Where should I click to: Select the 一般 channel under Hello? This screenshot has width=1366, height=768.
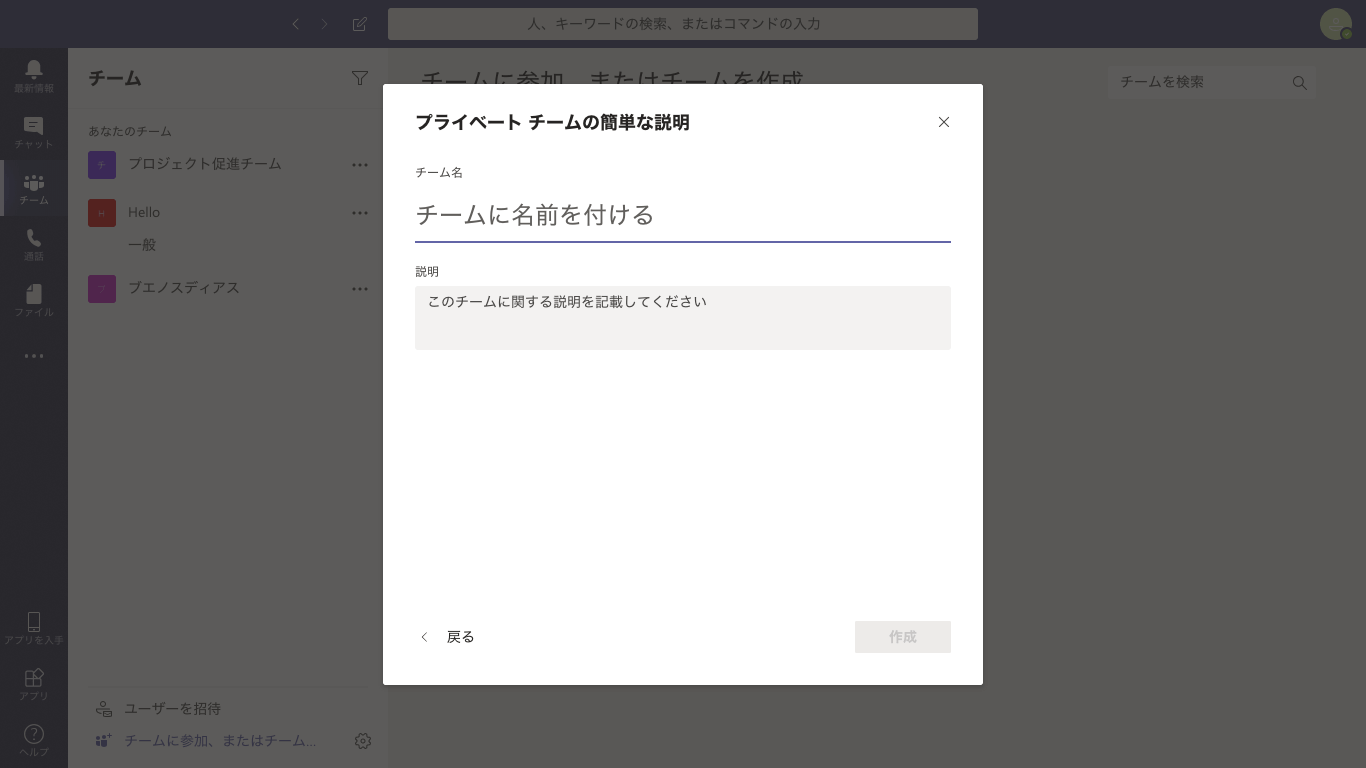coord(142,245)
